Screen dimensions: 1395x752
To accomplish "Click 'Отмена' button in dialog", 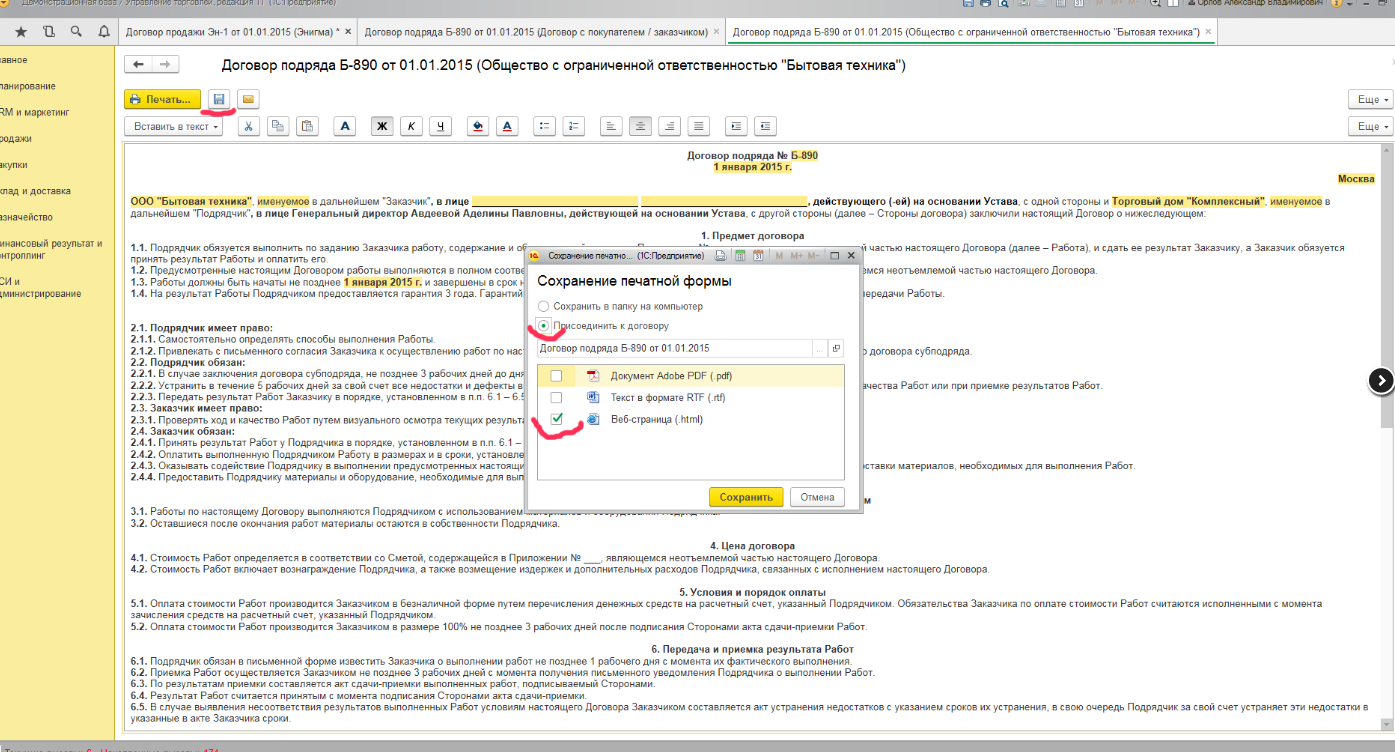I will pyautogui.click(x=817, y=497).
